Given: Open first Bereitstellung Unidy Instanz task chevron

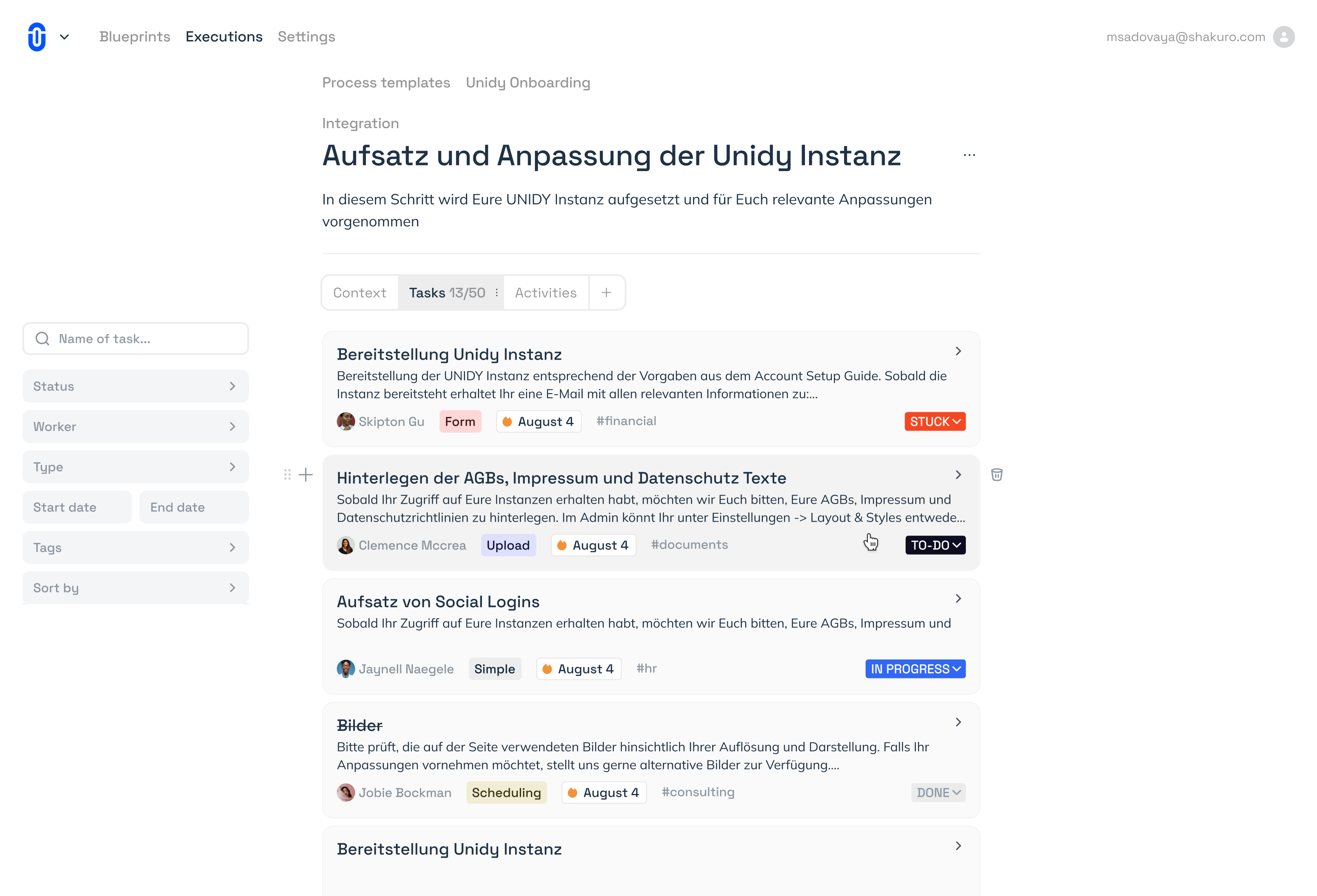Looking at the screenshot, I should pos(958,351).
